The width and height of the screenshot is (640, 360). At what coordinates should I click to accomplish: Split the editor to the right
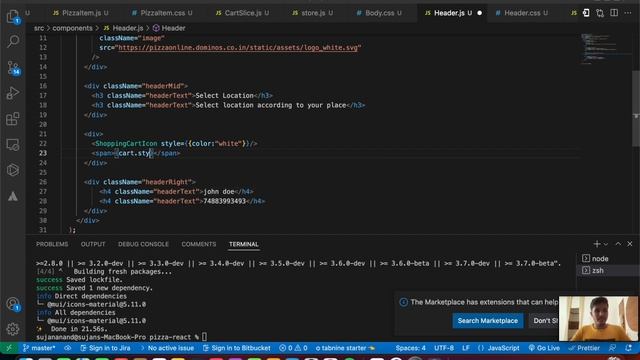coord(614,13)
